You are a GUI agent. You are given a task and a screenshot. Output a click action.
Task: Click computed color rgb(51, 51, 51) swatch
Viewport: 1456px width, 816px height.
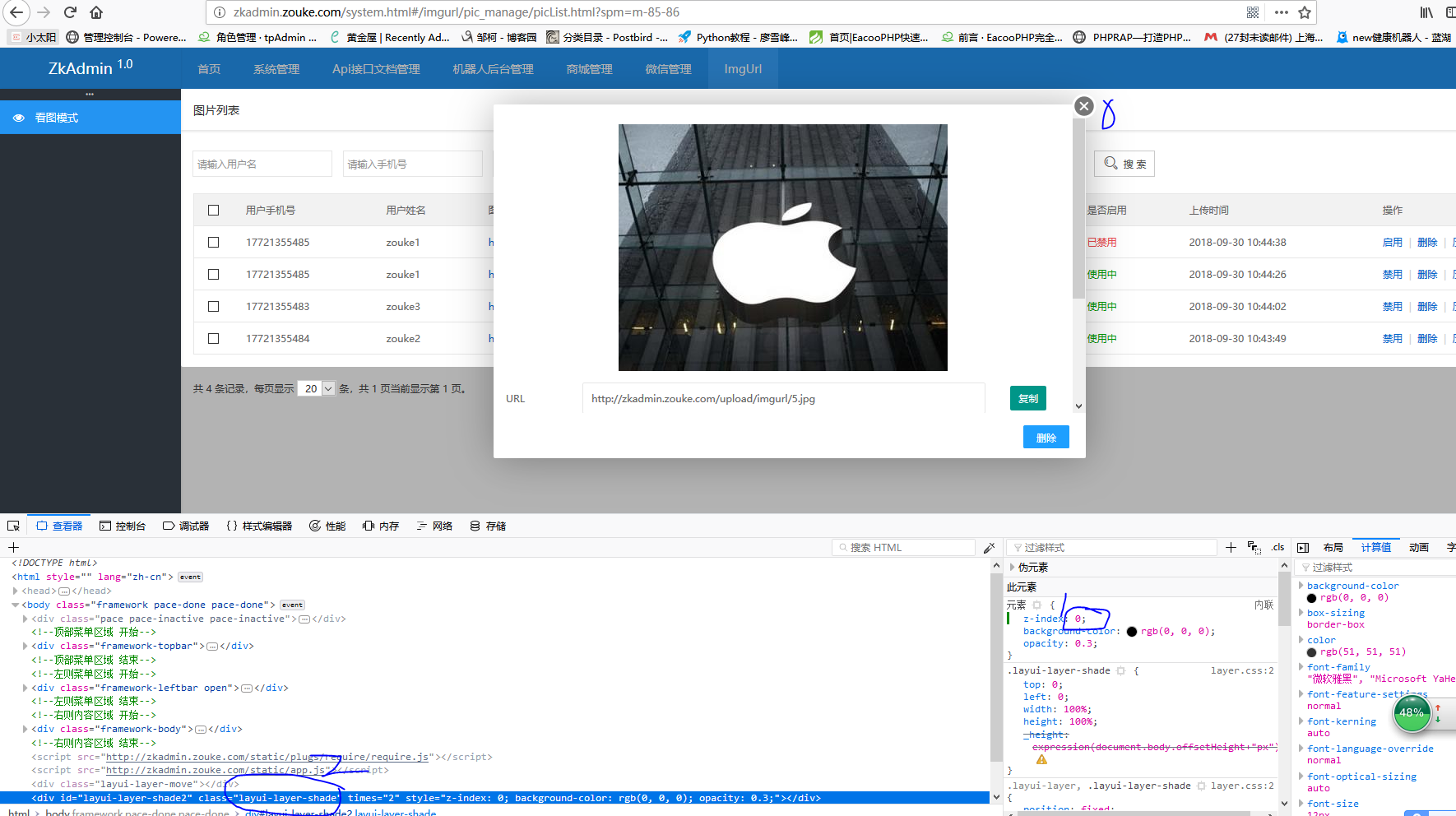1312,652
